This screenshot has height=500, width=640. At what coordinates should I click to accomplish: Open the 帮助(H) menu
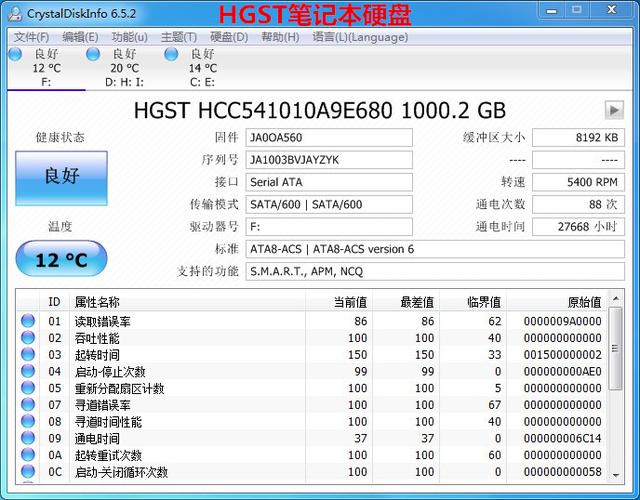click(x=280, y=37)
